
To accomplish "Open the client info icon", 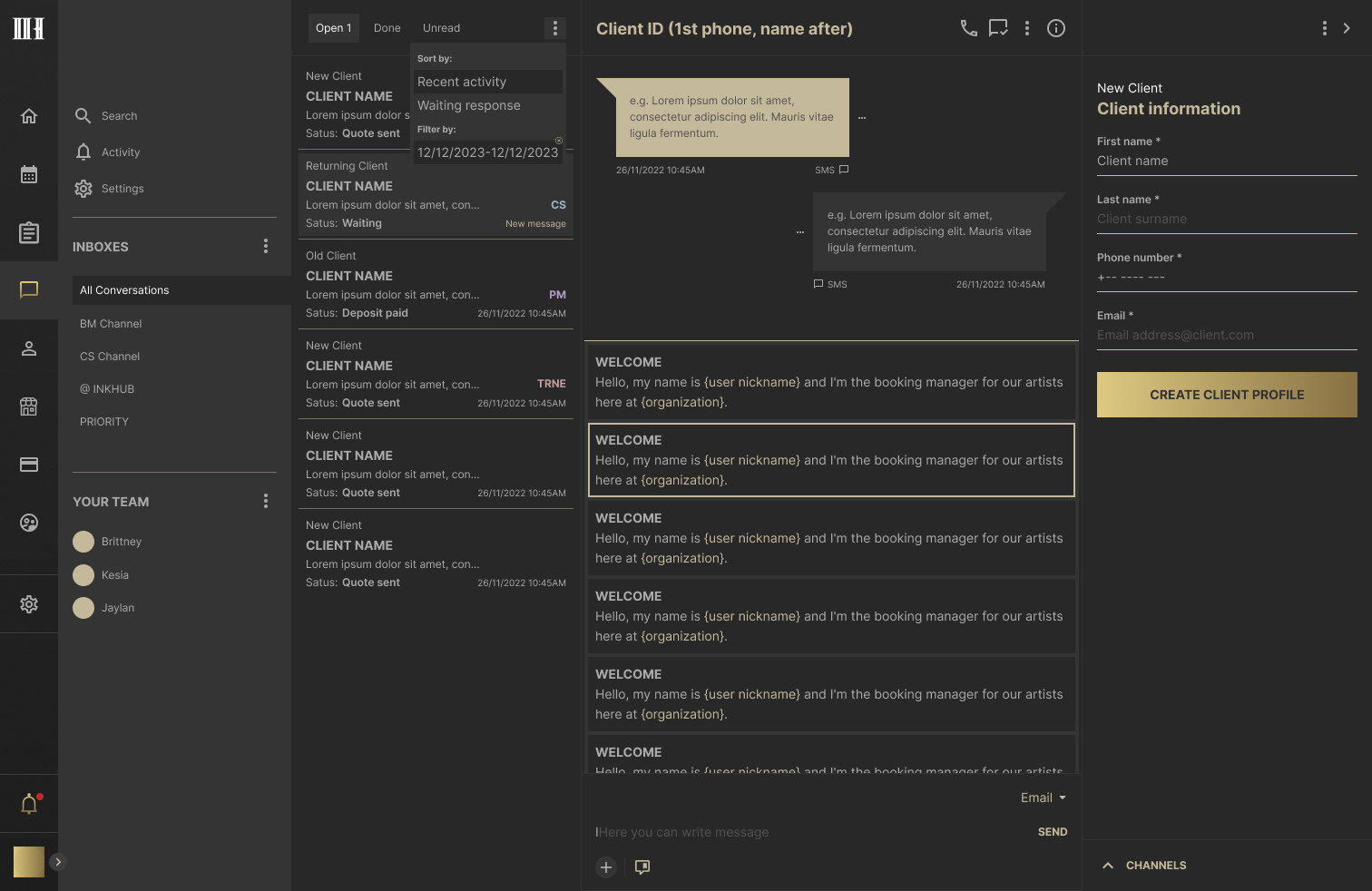I will coord(1056,28).
